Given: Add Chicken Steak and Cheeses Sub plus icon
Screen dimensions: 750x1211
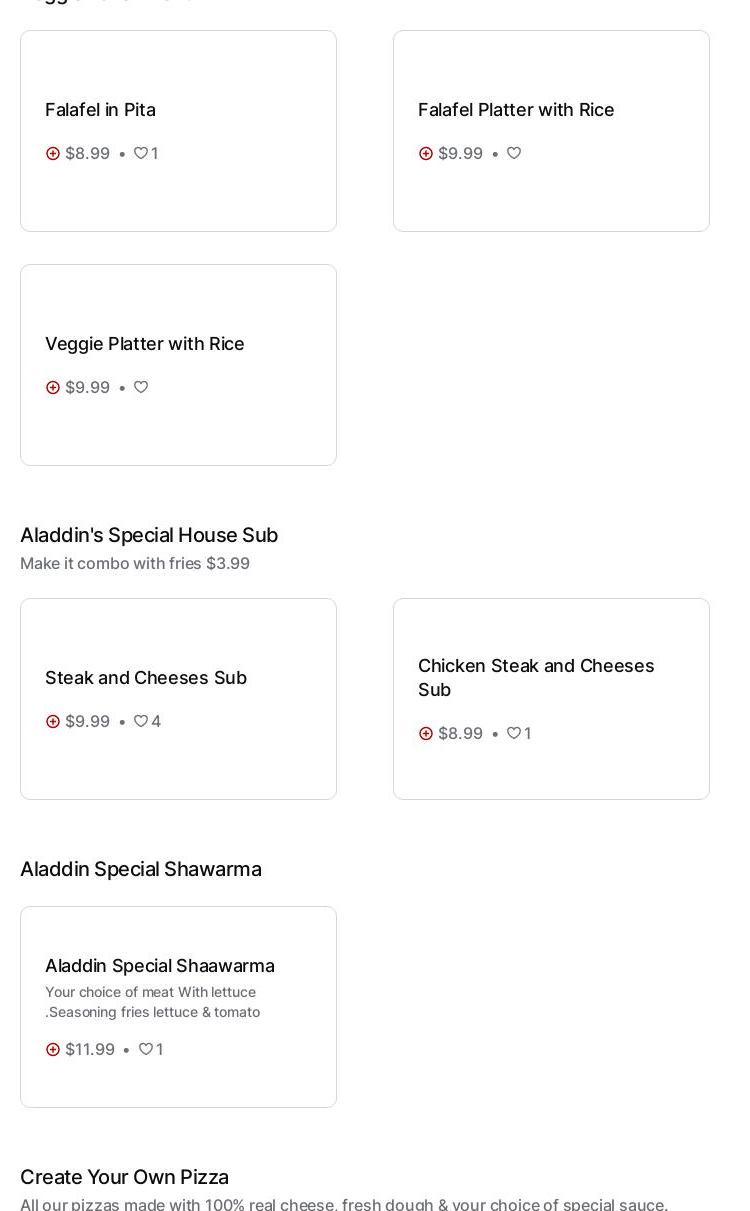Looking at the screenshot, I should [x=426, y=733].
